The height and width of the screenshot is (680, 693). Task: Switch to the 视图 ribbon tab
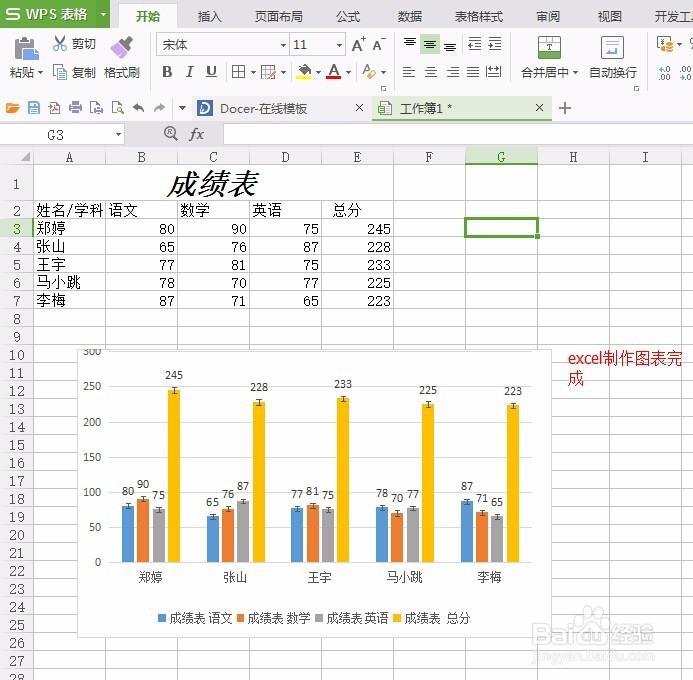[609, 16]
